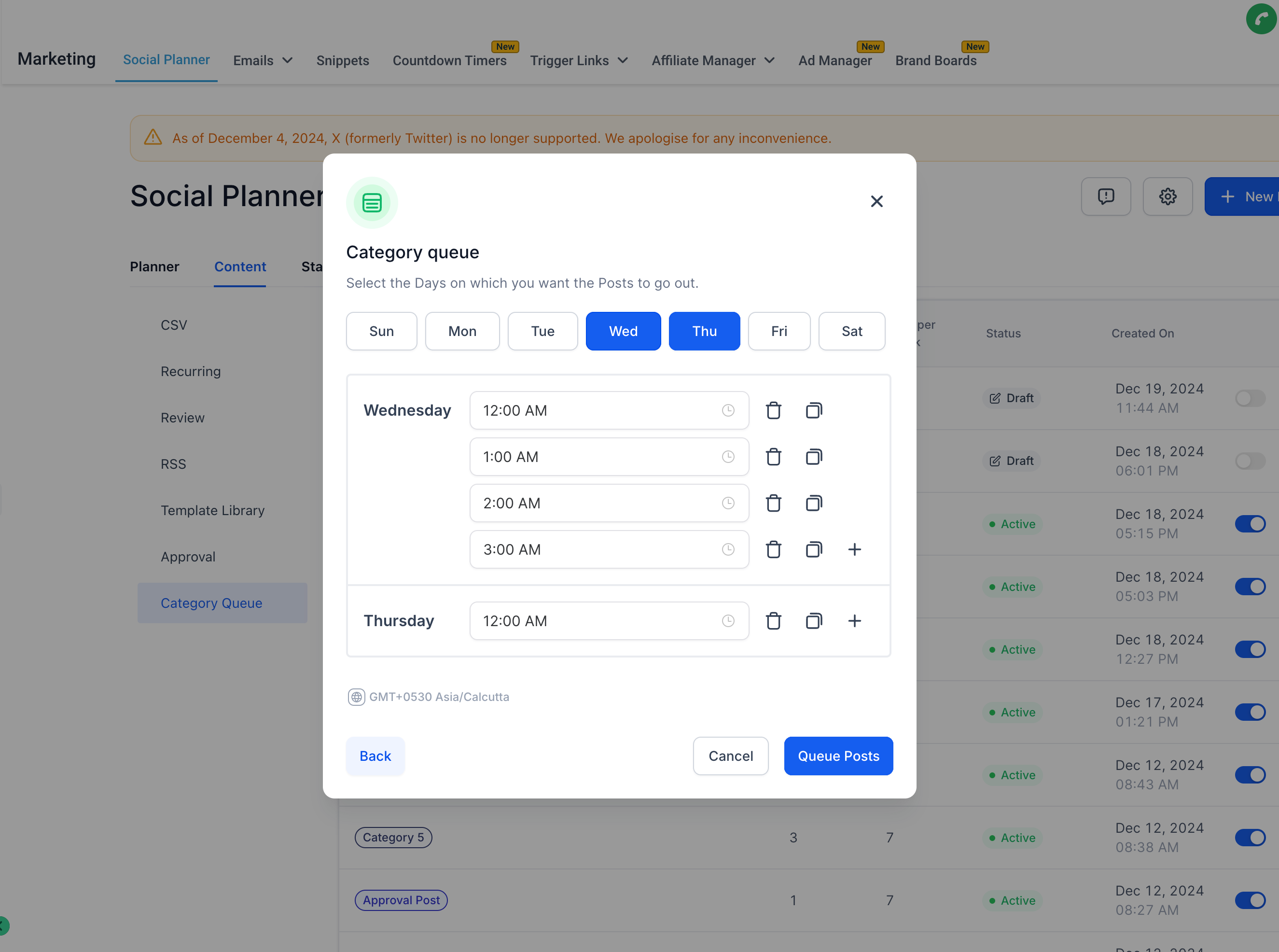The width and height of the screenshot is (1279, 952).
Task: Switch to the Planner tab
Action: [x=154, y=266]
